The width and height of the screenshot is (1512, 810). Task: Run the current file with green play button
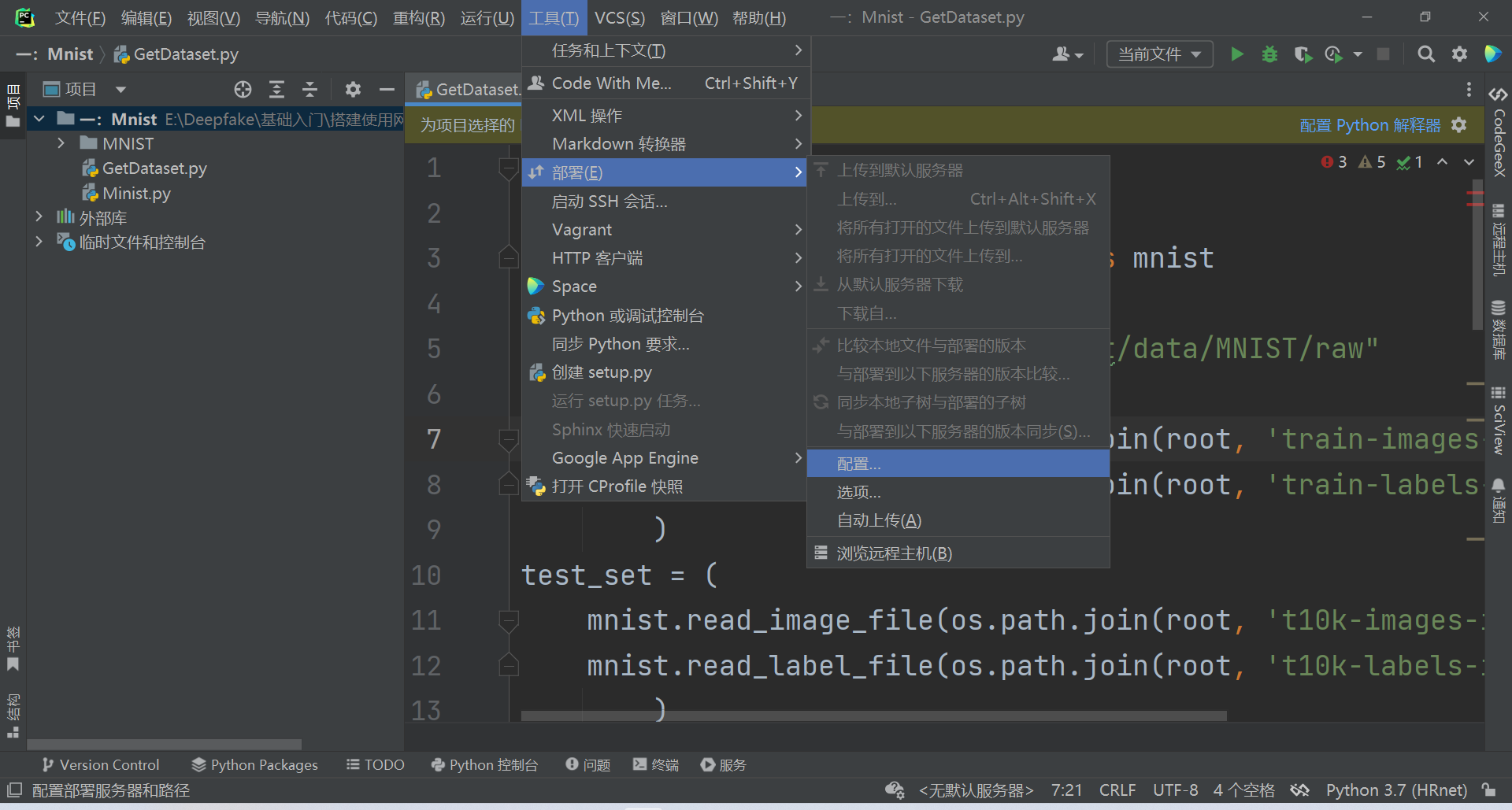pyautogui.click(x=1237, y=54)
